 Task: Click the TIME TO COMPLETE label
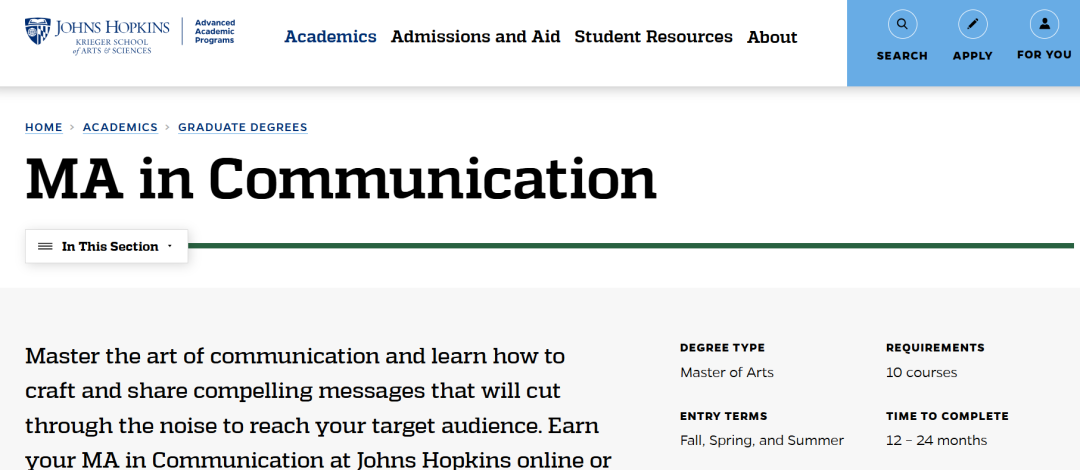tap(947, 416)
